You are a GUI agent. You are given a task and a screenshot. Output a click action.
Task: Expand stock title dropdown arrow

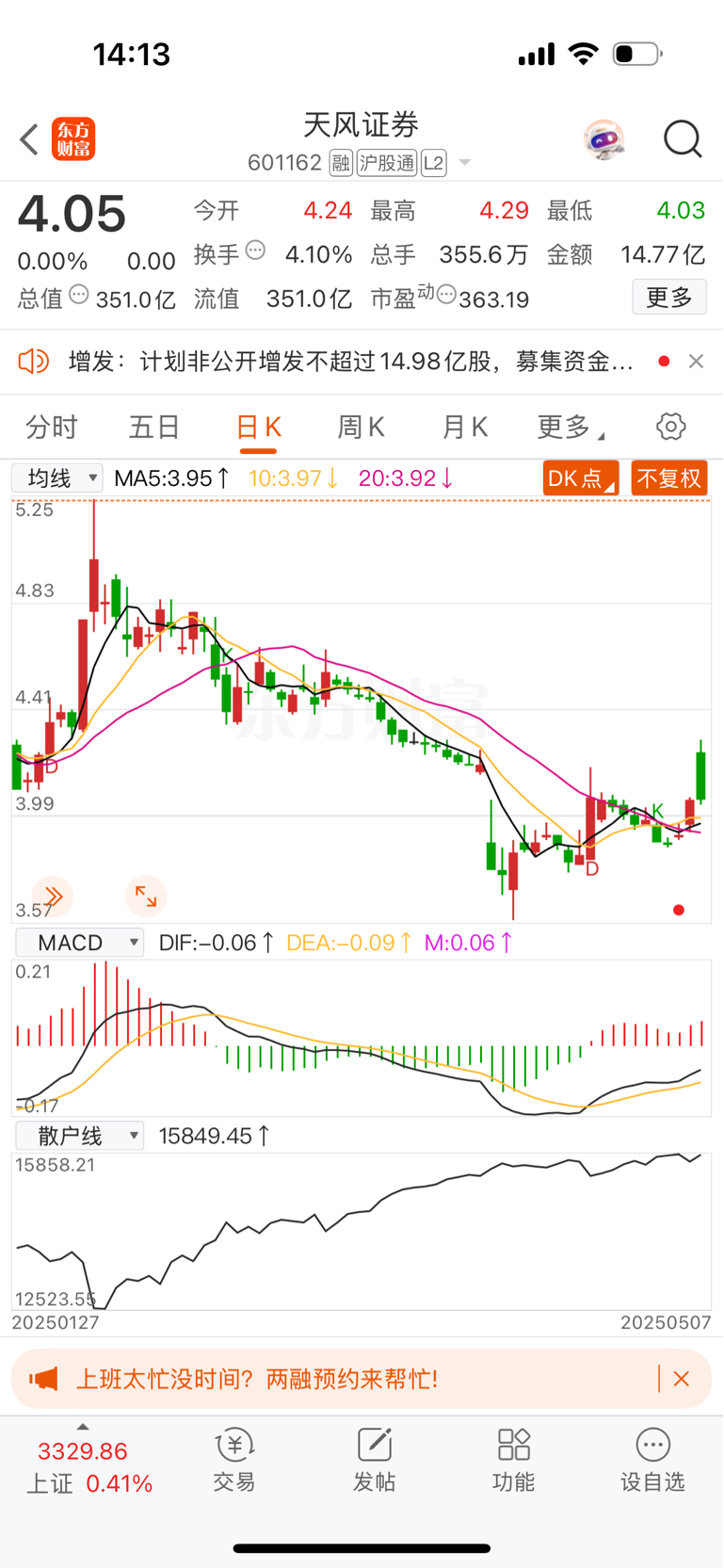tap(464, 163)
